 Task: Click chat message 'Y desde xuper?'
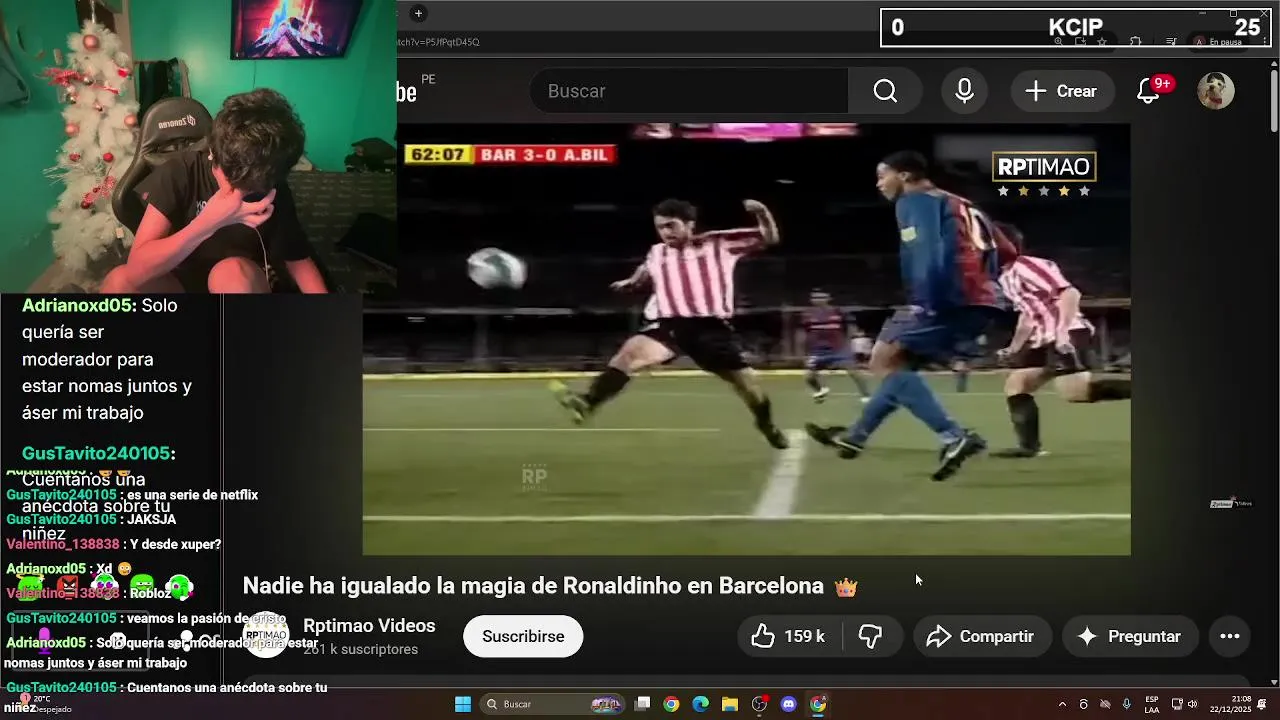point(175,544)
